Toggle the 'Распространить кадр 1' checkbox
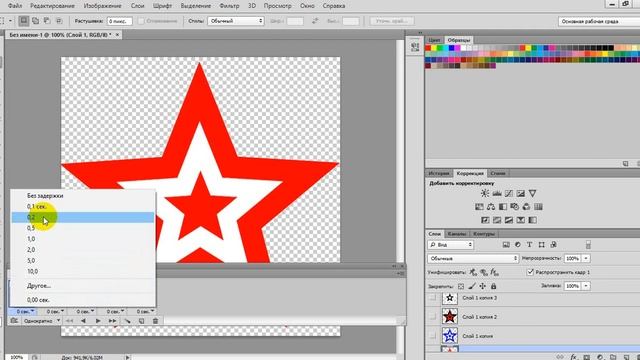640x360 pixels. pyautogui.click(x=530, y=272)
